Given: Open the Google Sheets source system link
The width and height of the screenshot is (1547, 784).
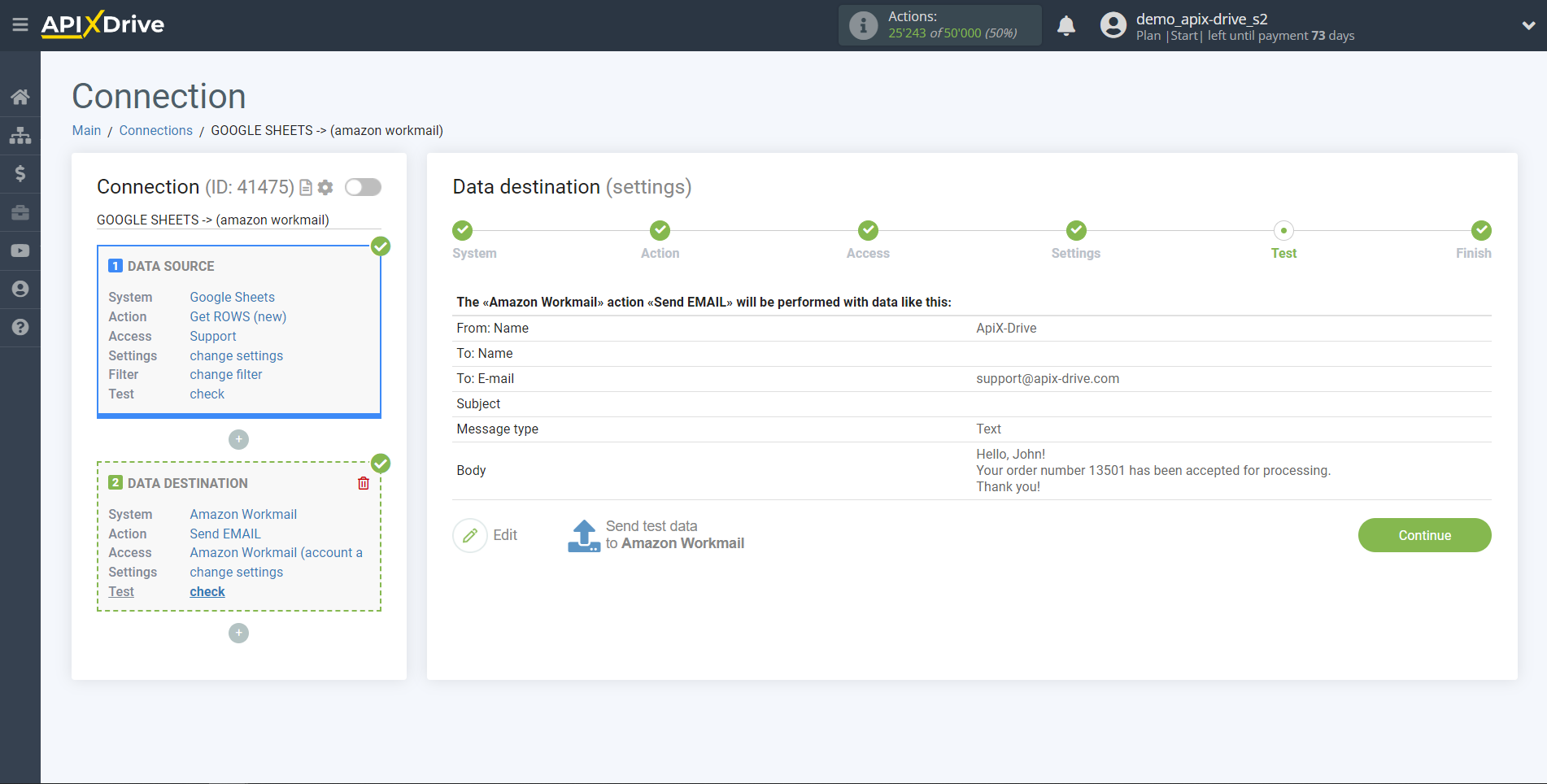Looking at the screenshot, I should 233,297.
